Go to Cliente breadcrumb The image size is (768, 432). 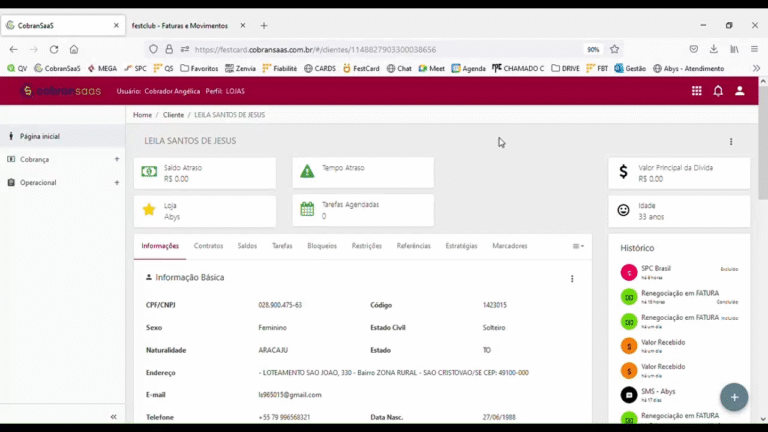tap(173, 115)
